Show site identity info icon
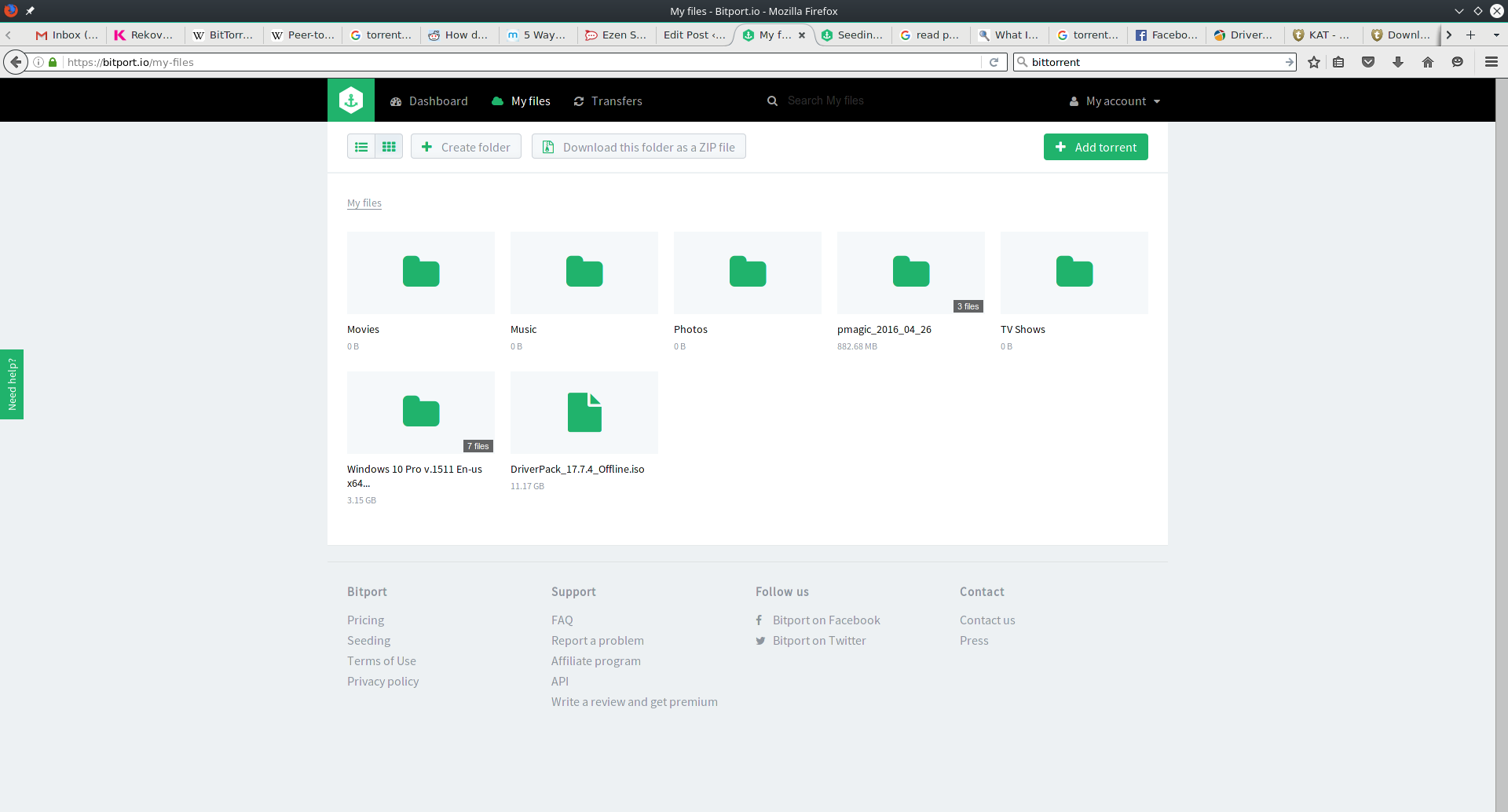Viewport: 1508px width, 812px height. (x=38, y=62)
